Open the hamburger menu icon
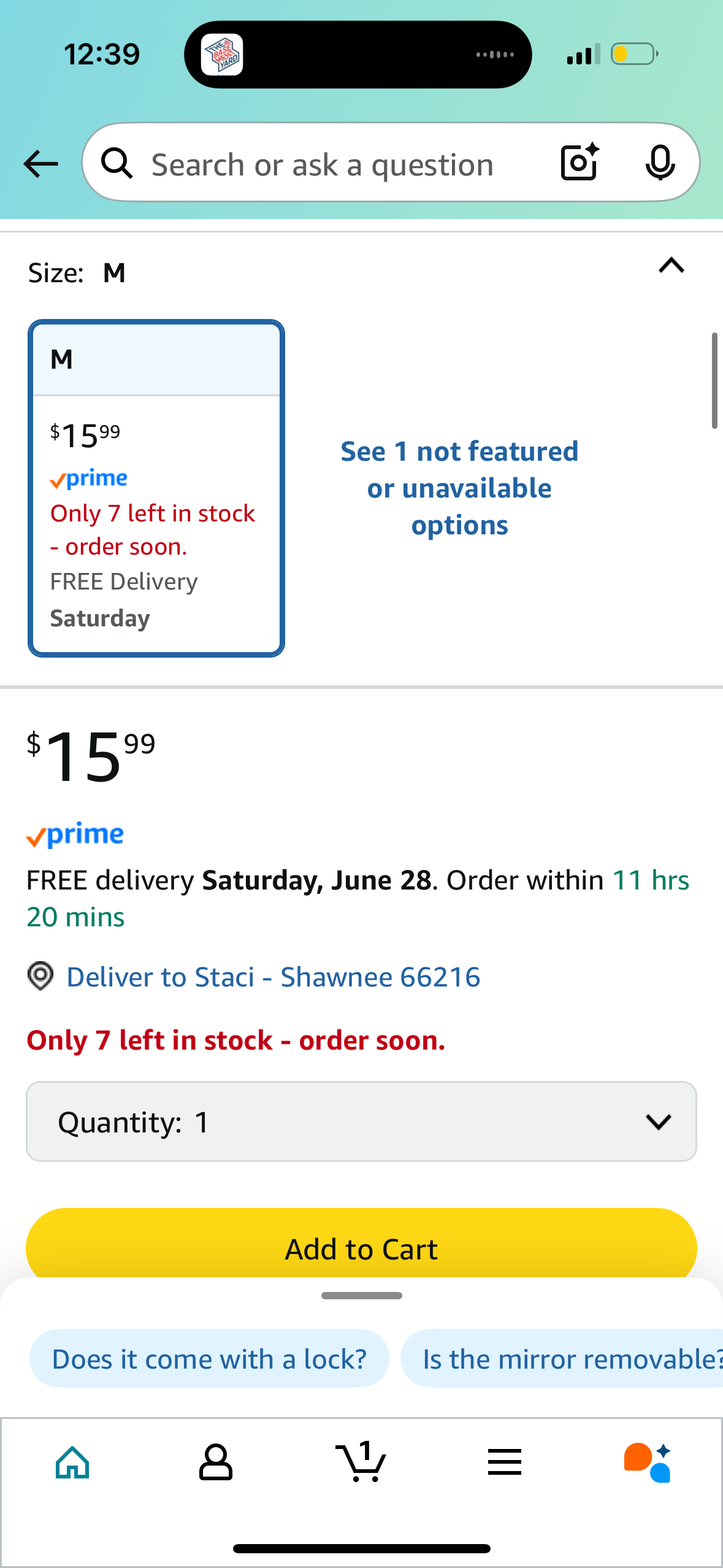 click(x=505, y=1462)
